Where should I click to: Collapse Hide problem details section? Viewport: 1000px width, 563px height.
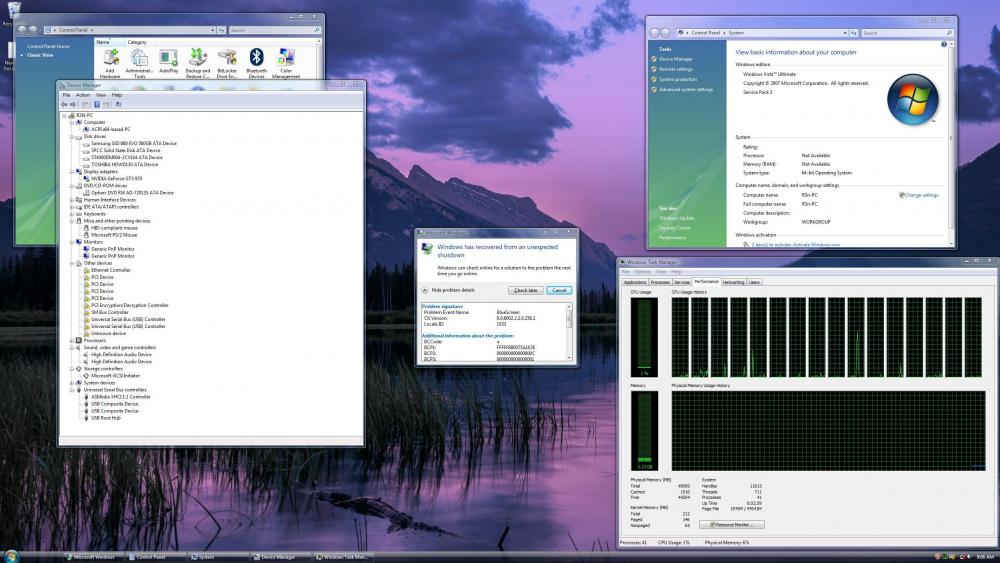click(x=424, y=290)
